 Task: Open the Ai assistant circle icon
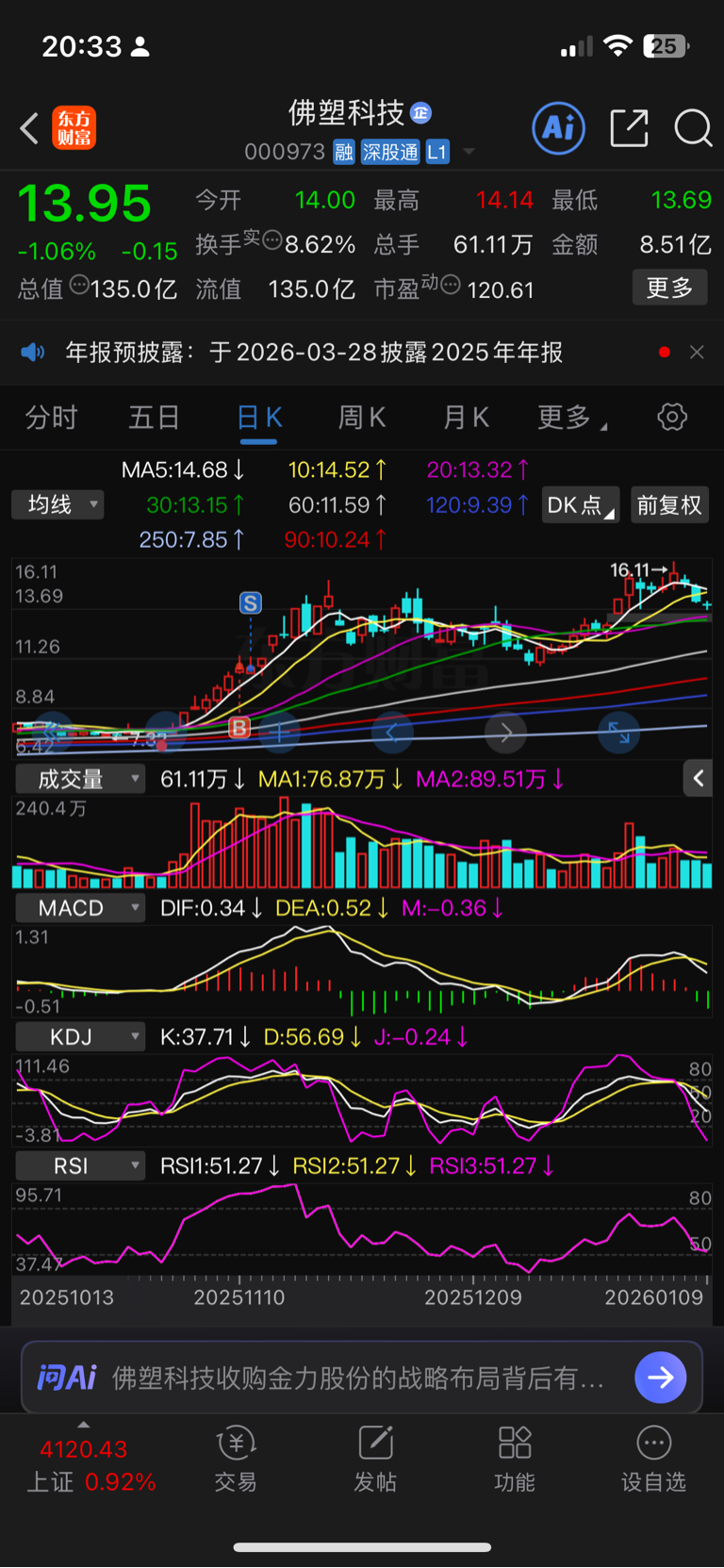coord(559,128)
